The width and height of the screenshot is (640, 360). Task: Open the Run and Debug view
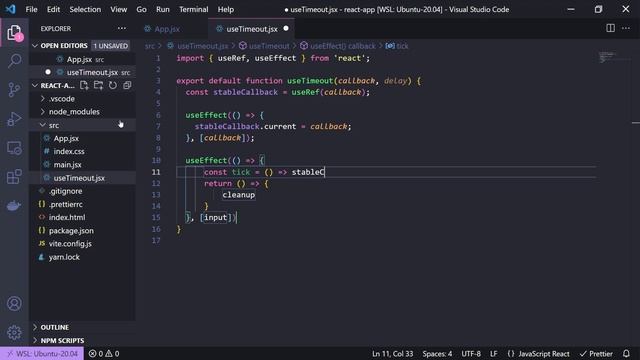pyautogui.click(x=14, y=119)
